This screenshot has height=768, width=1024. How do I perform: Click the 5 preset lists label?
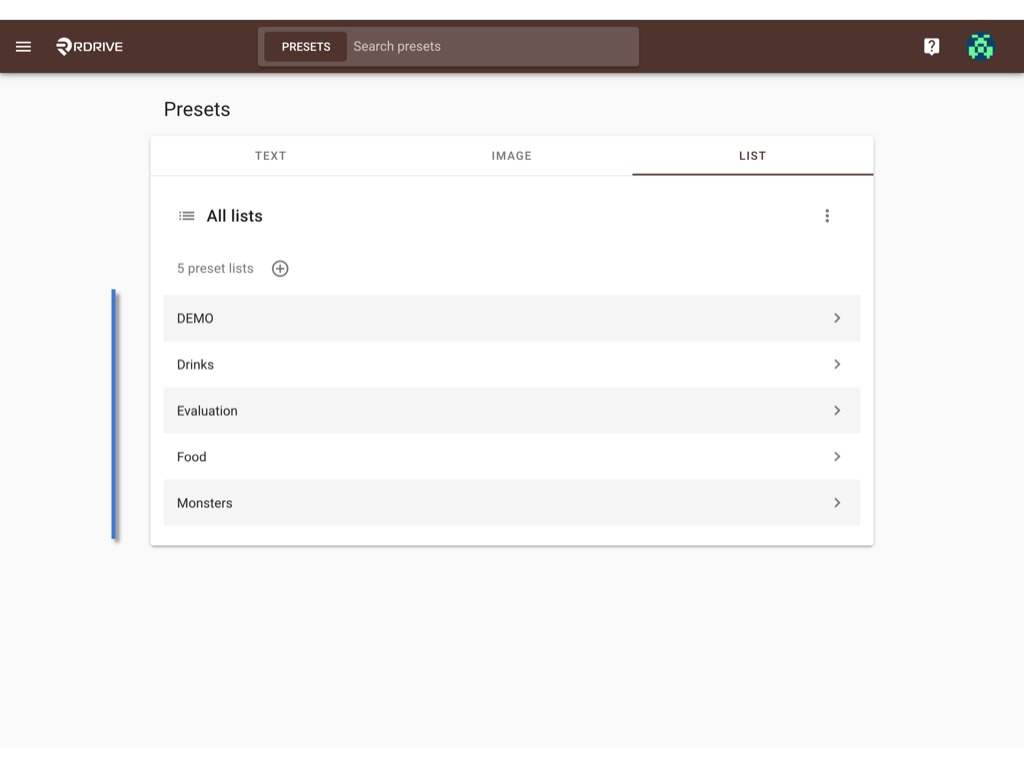coord(215,268)
